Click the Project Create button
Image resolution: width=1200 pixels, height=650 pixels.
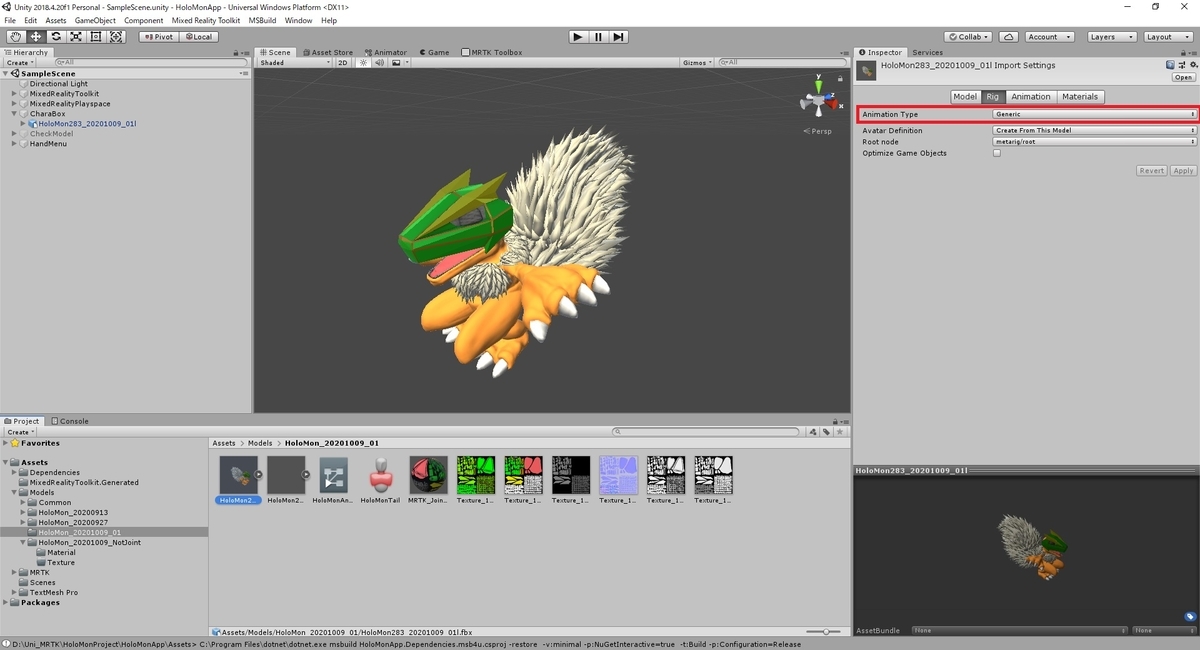20,432
